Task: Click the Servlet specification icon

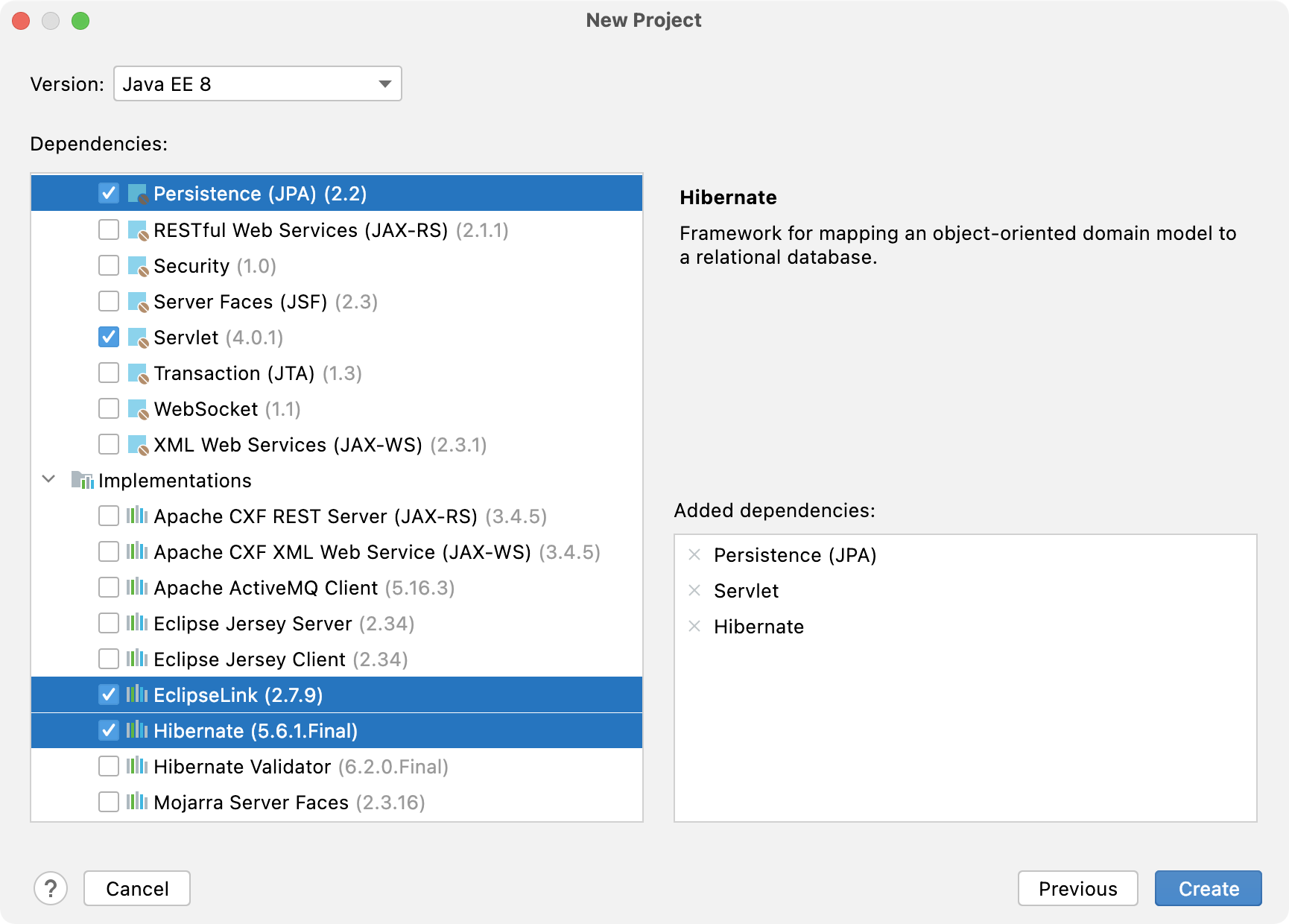Action: click(x=138, y=338)
